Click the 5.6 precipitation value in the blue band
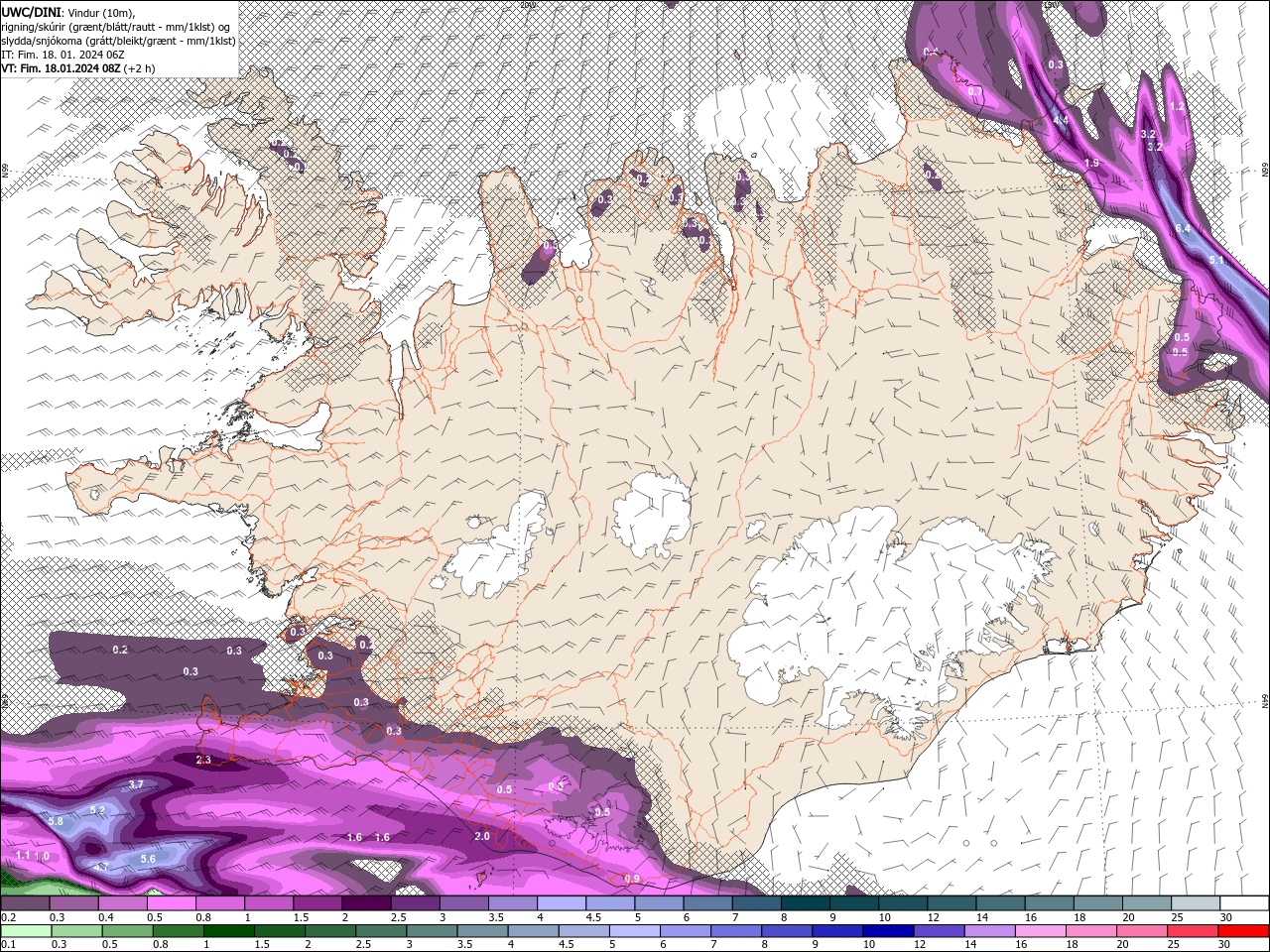This screenshot has height=952, width=1270. point(148,859)
